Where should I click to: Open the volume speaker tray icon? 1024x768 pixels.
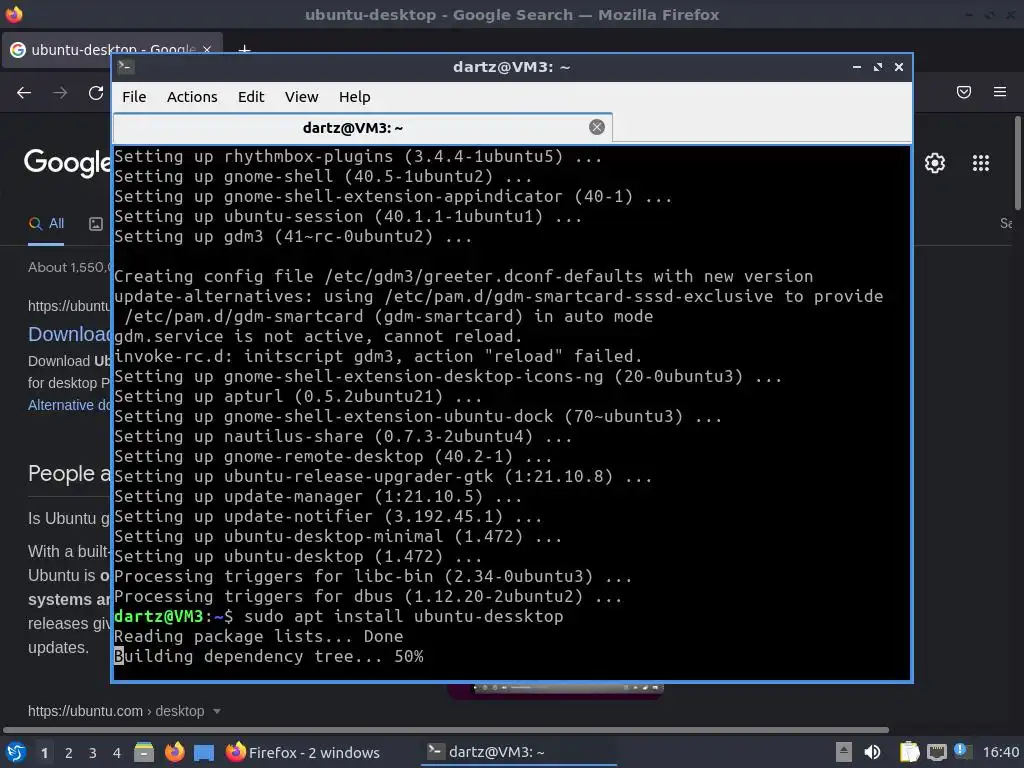click(872, 752)
